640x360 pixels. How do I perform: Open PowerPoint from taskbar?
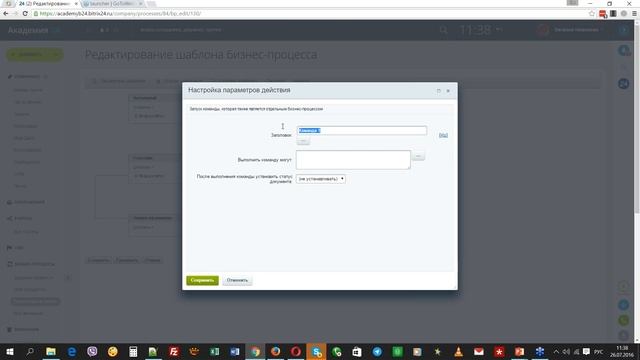coord(519,351)
